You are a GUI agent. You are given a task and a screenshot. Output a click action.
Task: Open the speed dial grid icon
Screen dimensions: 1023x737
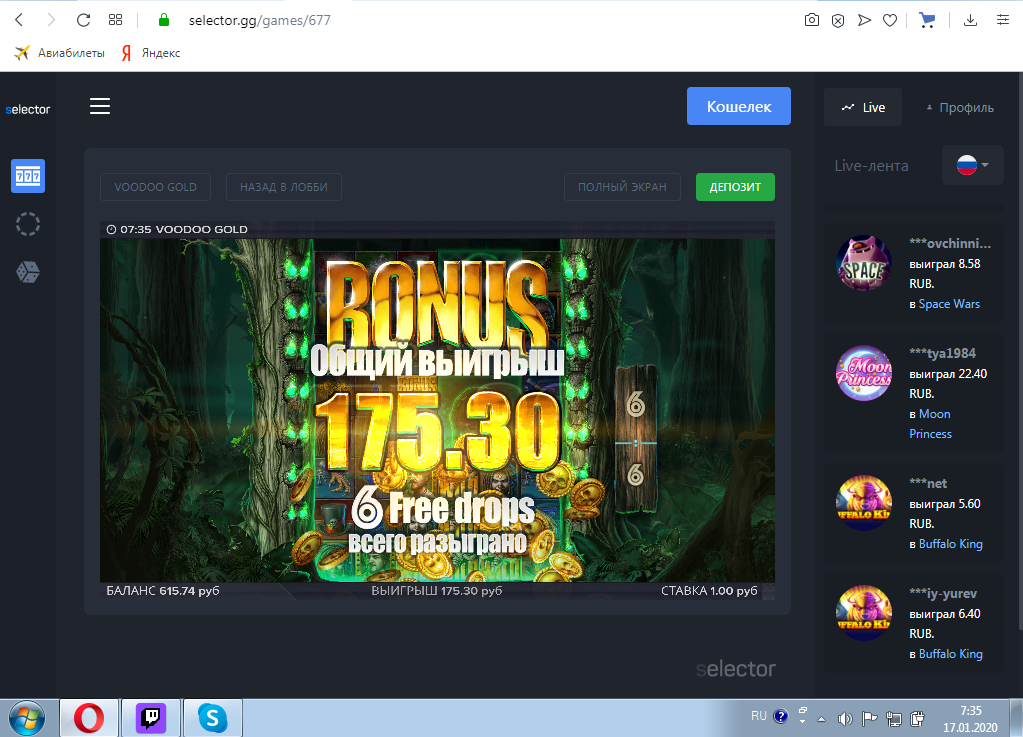pos(115,20)
